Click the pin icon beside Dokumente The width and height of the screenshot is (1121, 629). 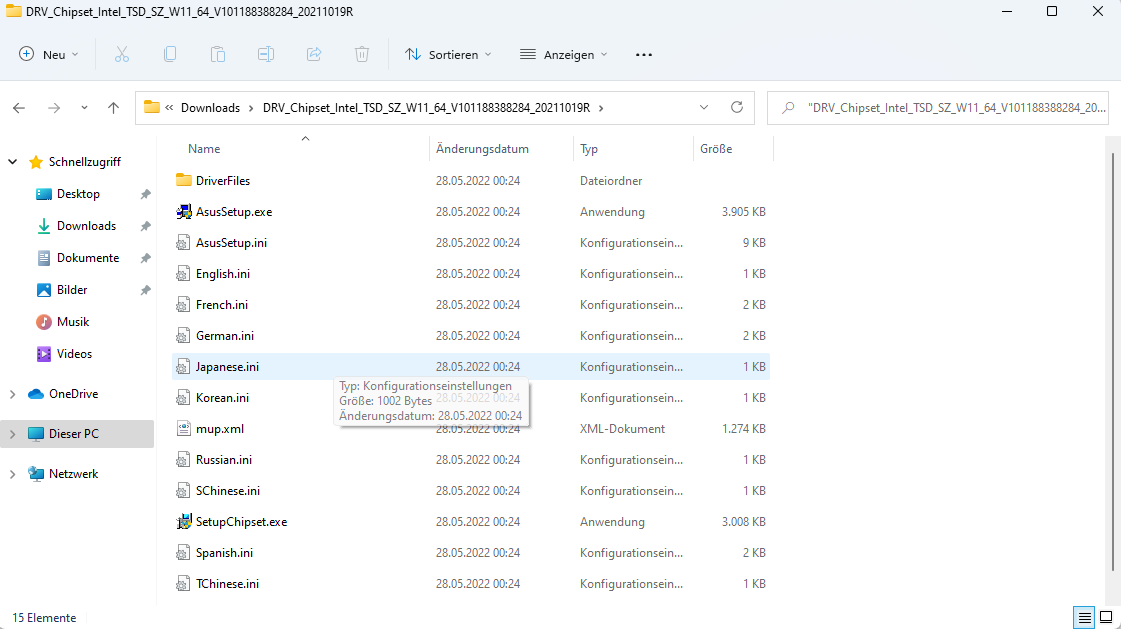(x=145, y=258)
